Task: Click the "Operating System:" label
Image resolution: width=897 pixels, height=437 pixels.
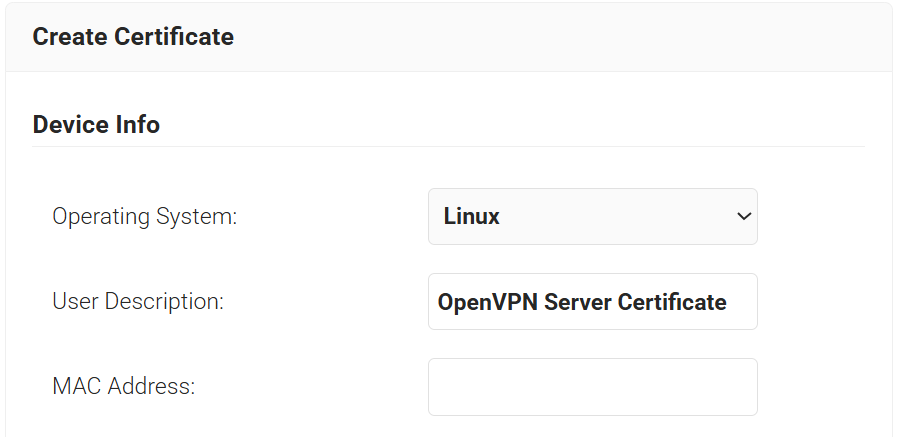Action: click(144, 216)
